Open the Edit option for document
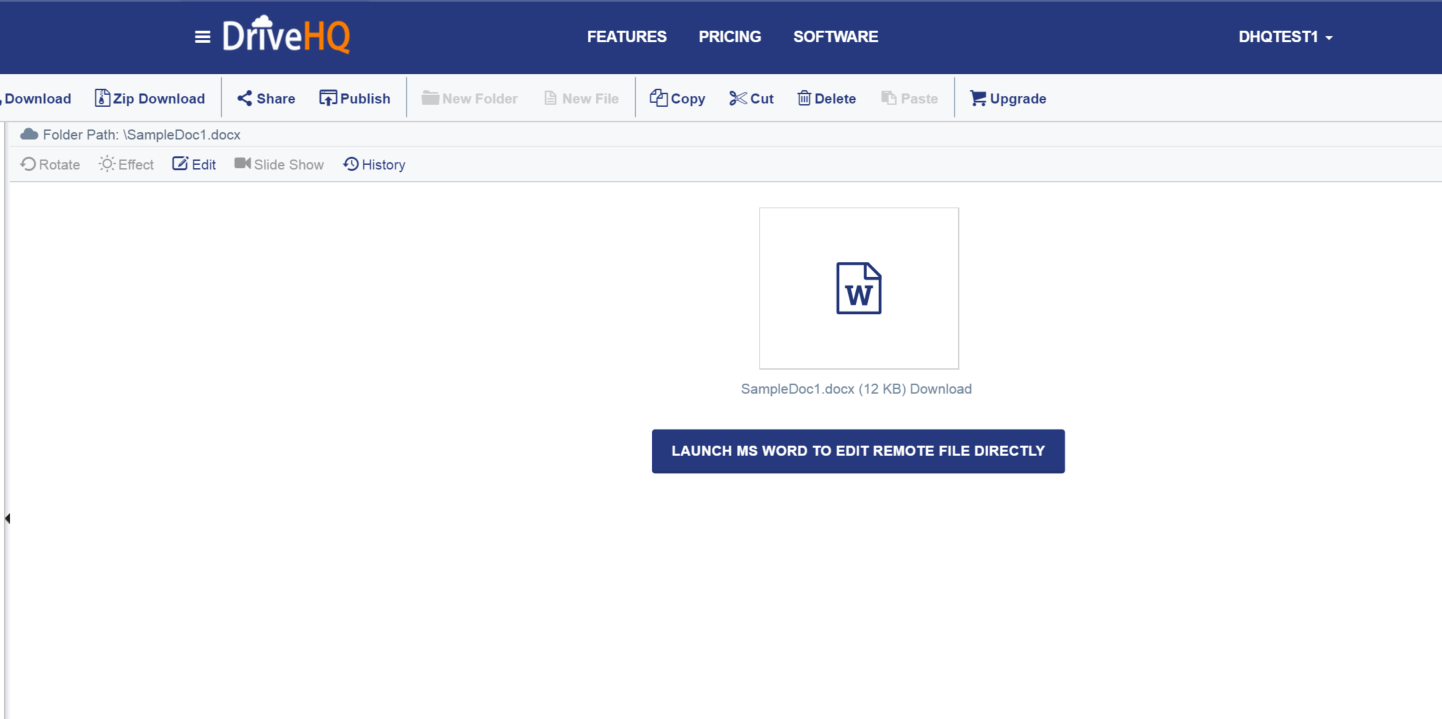The image size is (1442, 719). point(194,164)
